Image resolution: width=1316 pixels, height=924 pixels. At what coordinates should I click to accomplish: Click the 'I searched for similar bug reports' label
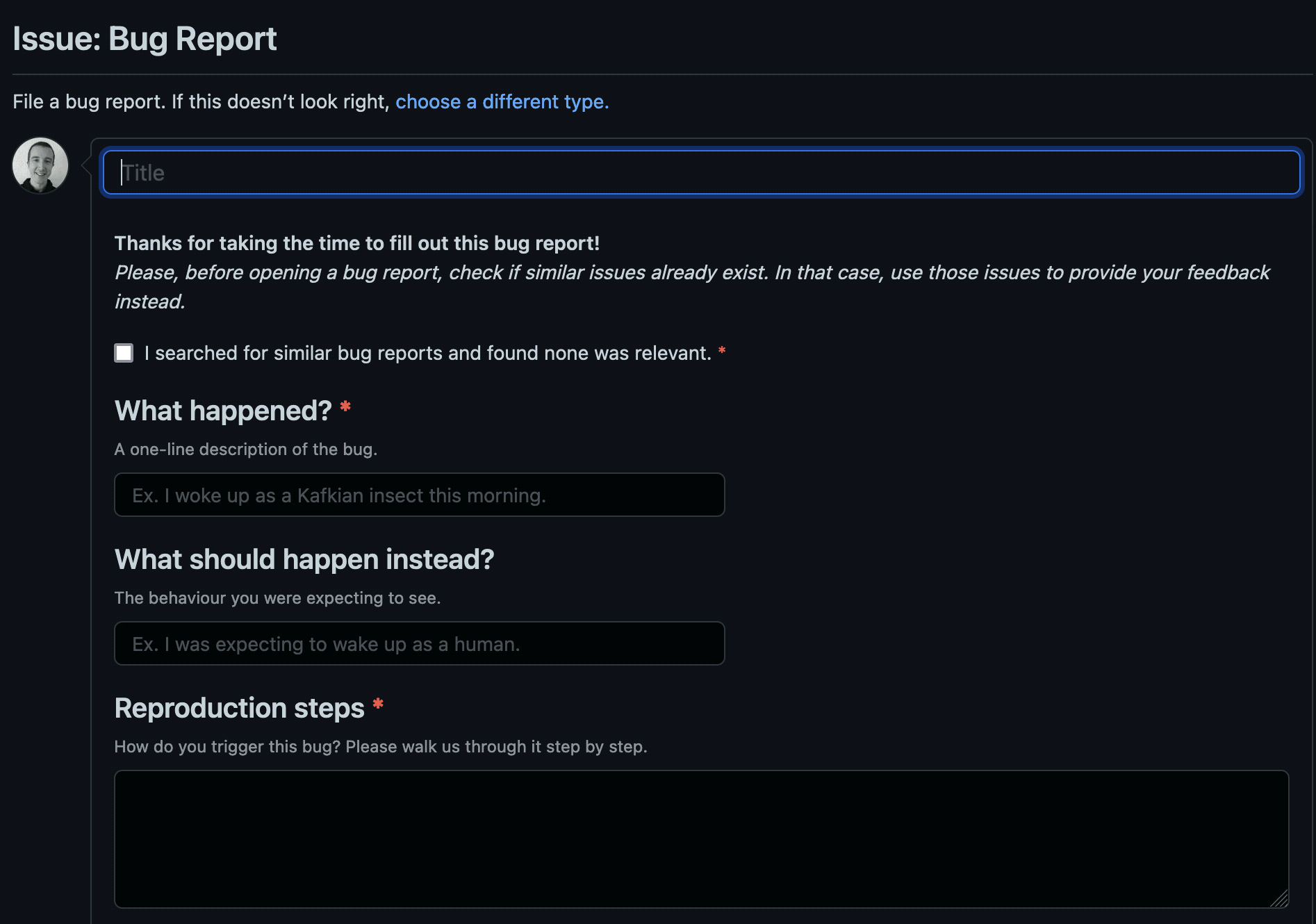427,353
